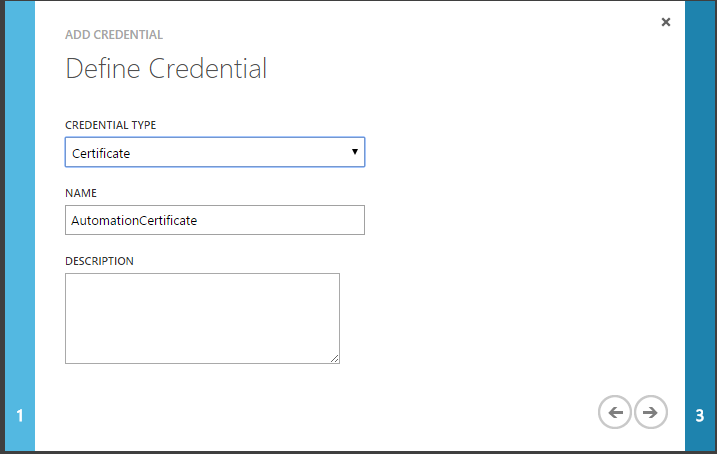Click the Name field containing AutomationCertificate
This screenshot has width=717, height=454.
click(x=214, y=220)
